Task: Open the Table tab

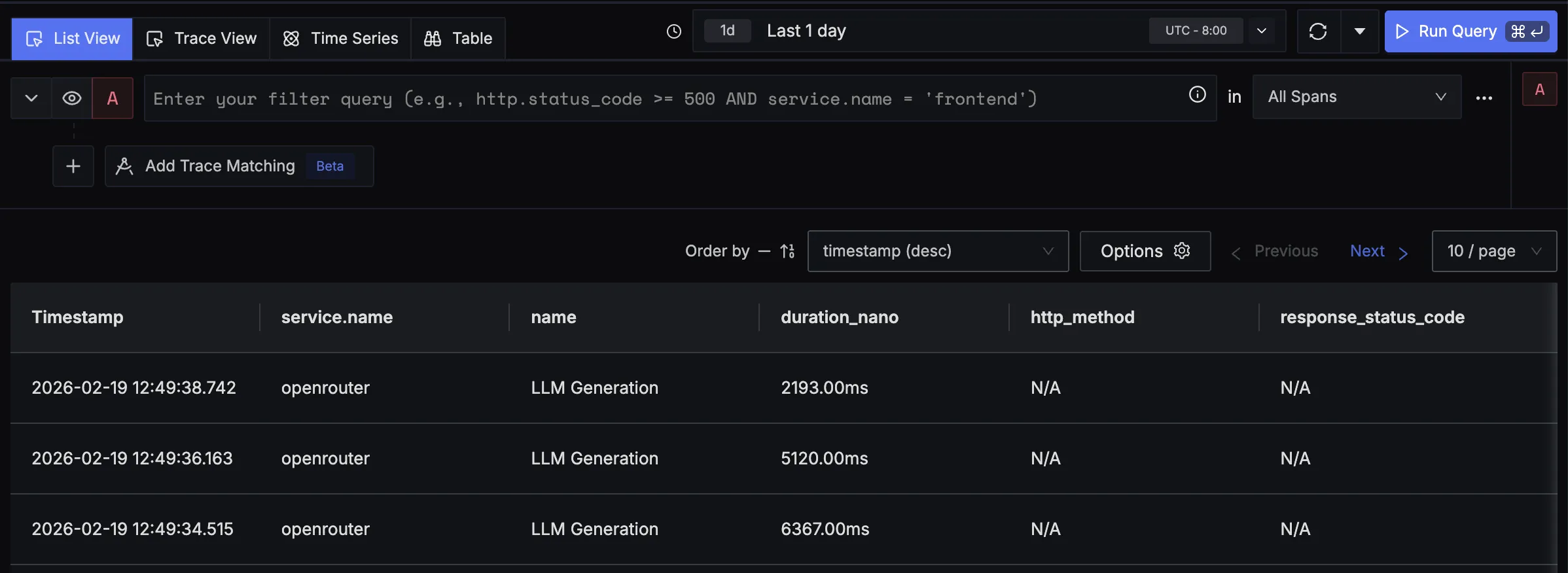Action: coord(458,39)
